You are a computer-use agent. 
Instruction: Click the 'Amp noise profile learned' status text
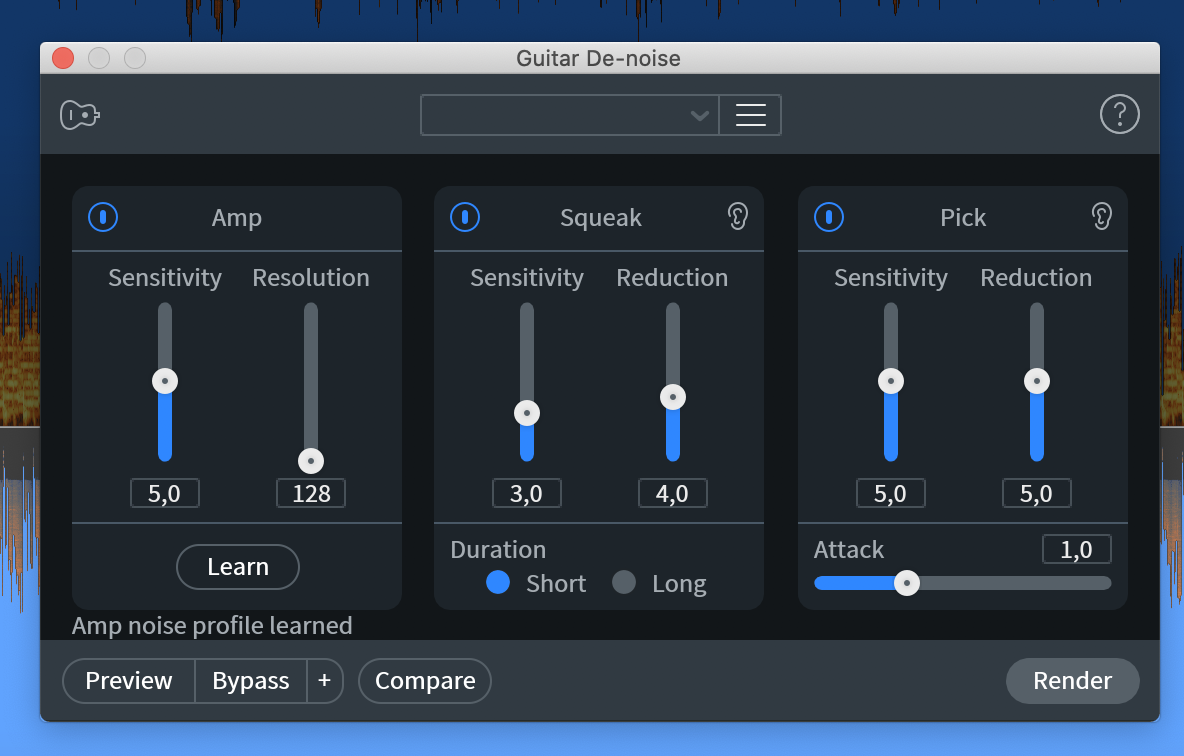[212, 625]
